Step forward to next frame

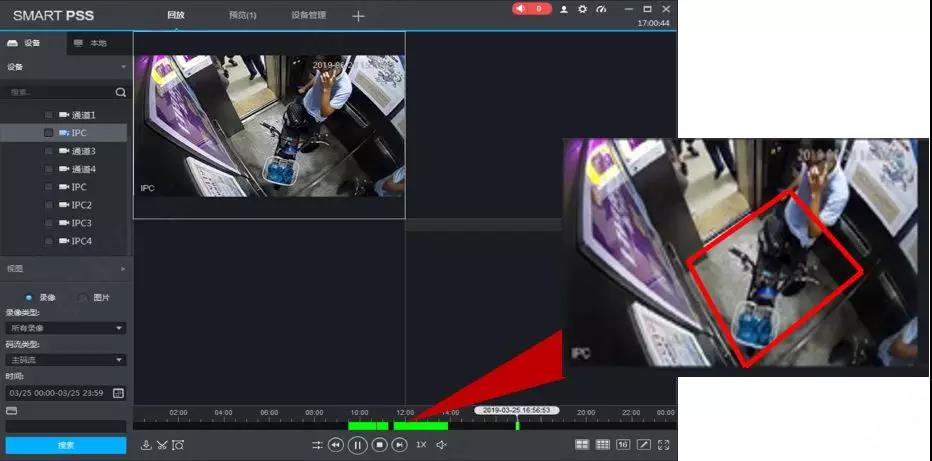(x=400, y=445)
